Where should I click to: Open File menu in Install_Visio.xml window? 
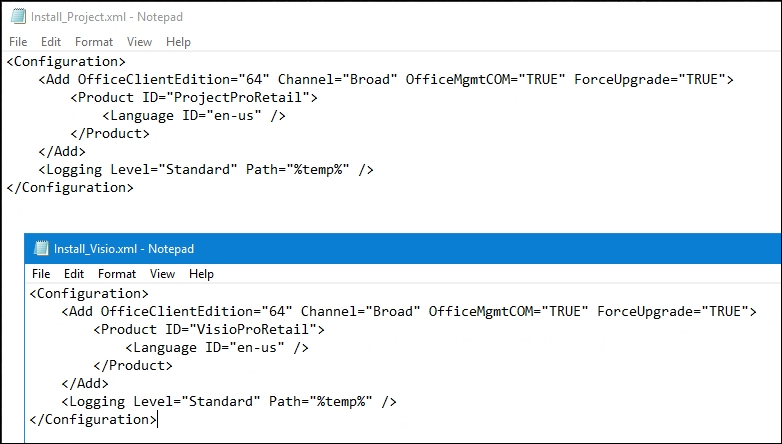coord(41,274)
